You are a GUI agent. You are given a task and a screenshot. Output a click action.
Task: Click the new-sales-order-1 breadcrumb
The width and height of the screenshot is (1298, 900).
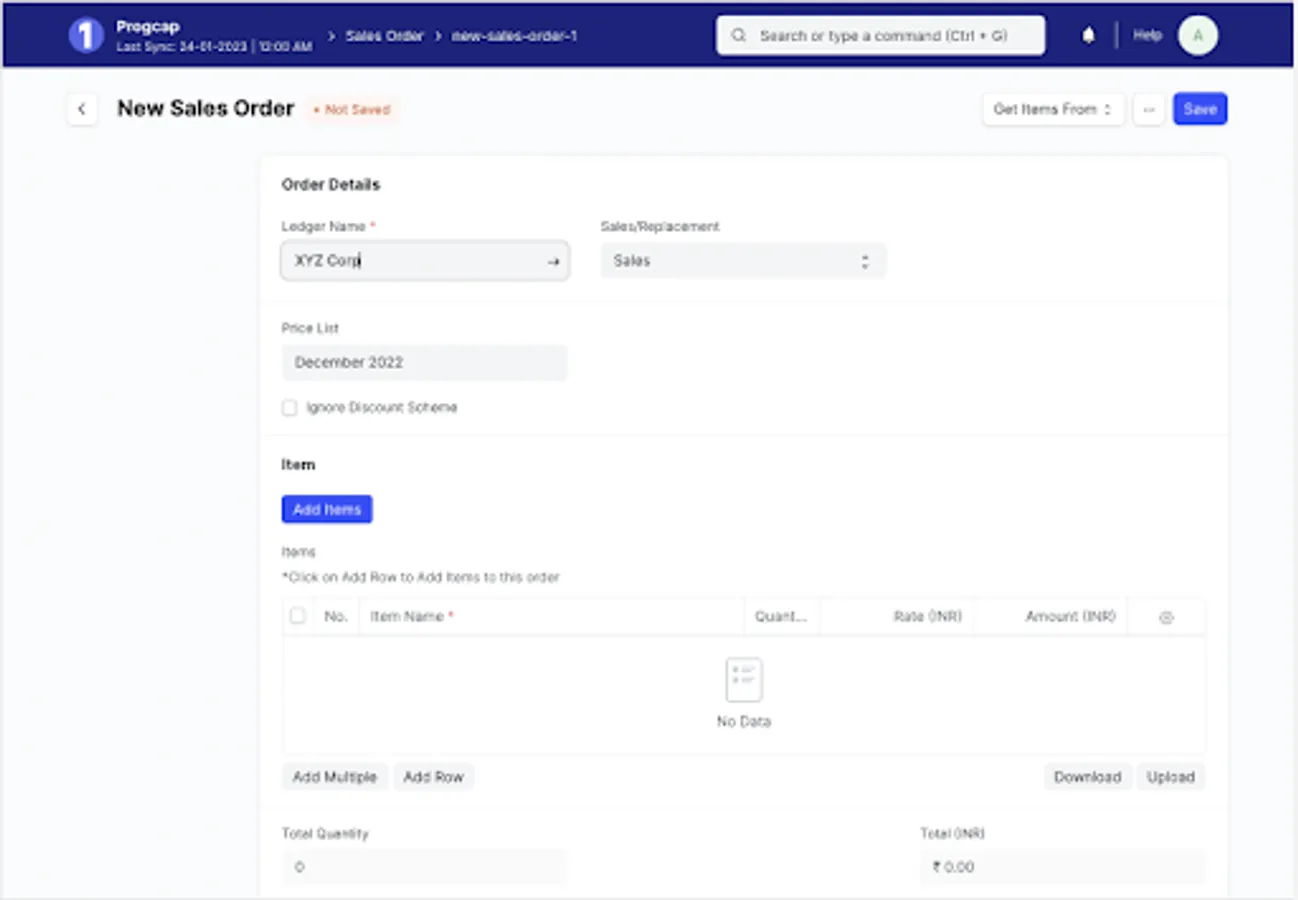click(x=514, y=36)
